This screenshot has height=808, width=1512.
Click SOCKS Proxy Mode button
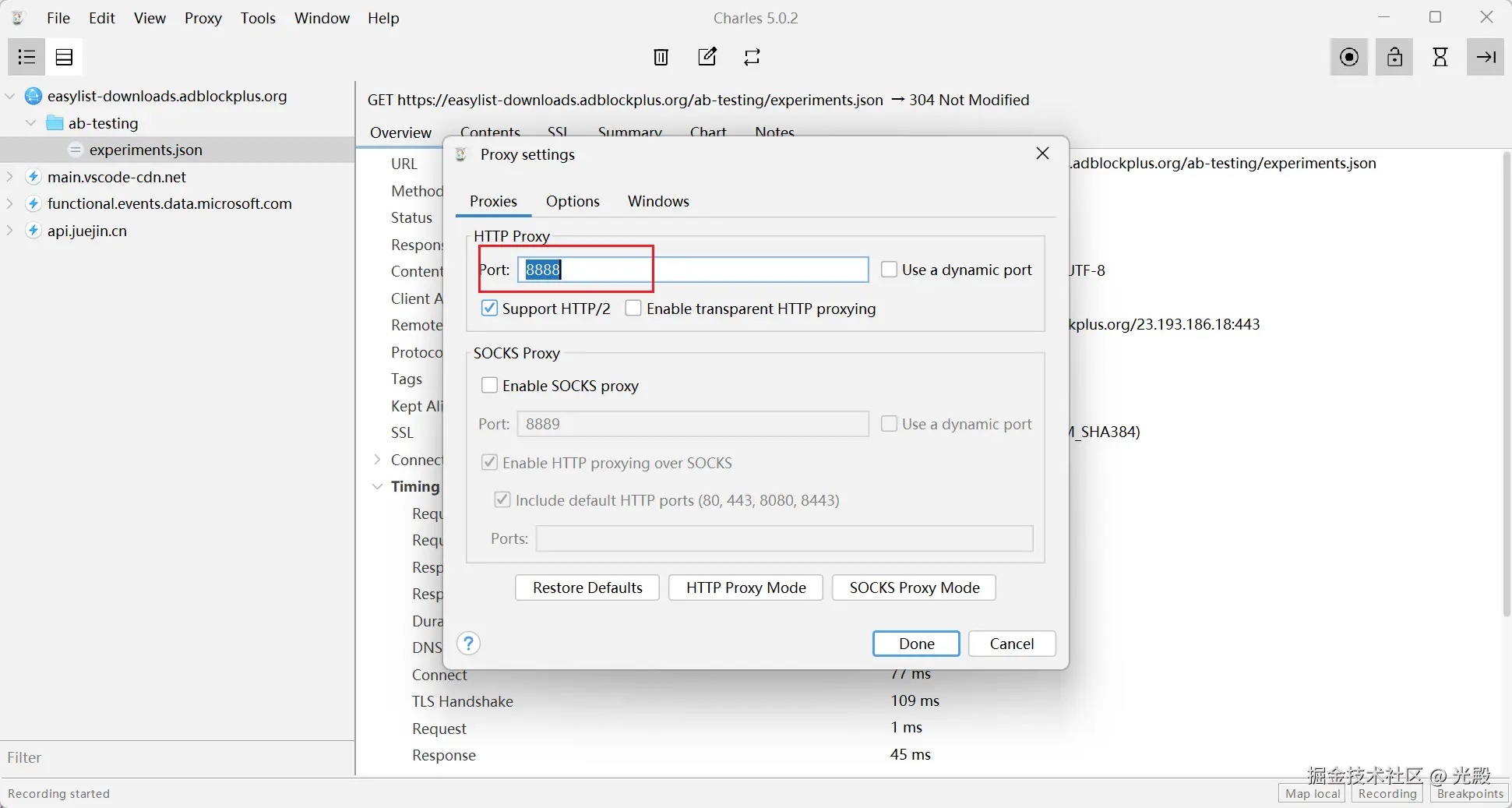coord(914,587)
